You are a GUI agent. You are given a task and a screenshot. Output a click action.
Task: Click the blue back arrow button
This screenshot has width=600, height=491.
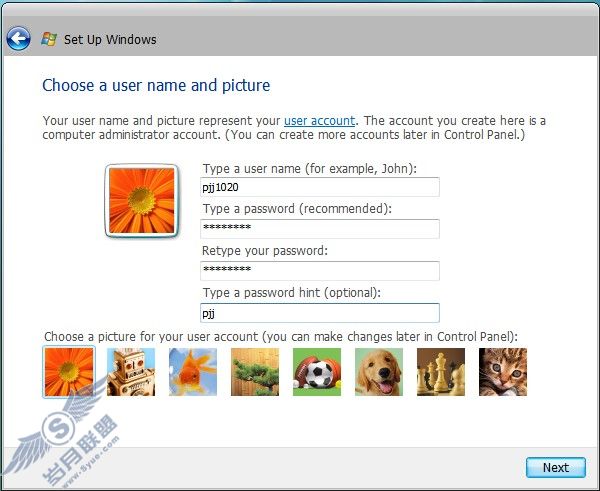pos(18,39)
